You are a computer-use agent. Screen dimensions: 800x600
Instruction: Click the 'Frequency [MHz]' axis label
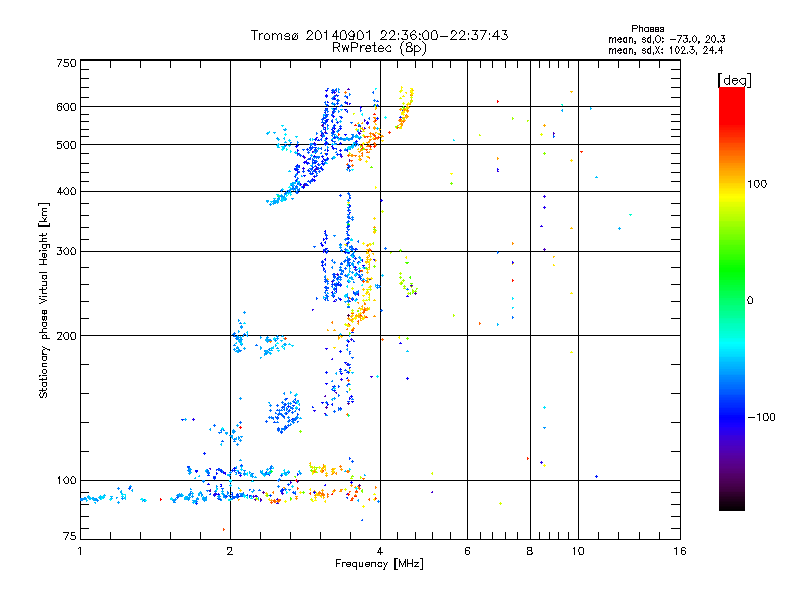(x=379, y=564)
